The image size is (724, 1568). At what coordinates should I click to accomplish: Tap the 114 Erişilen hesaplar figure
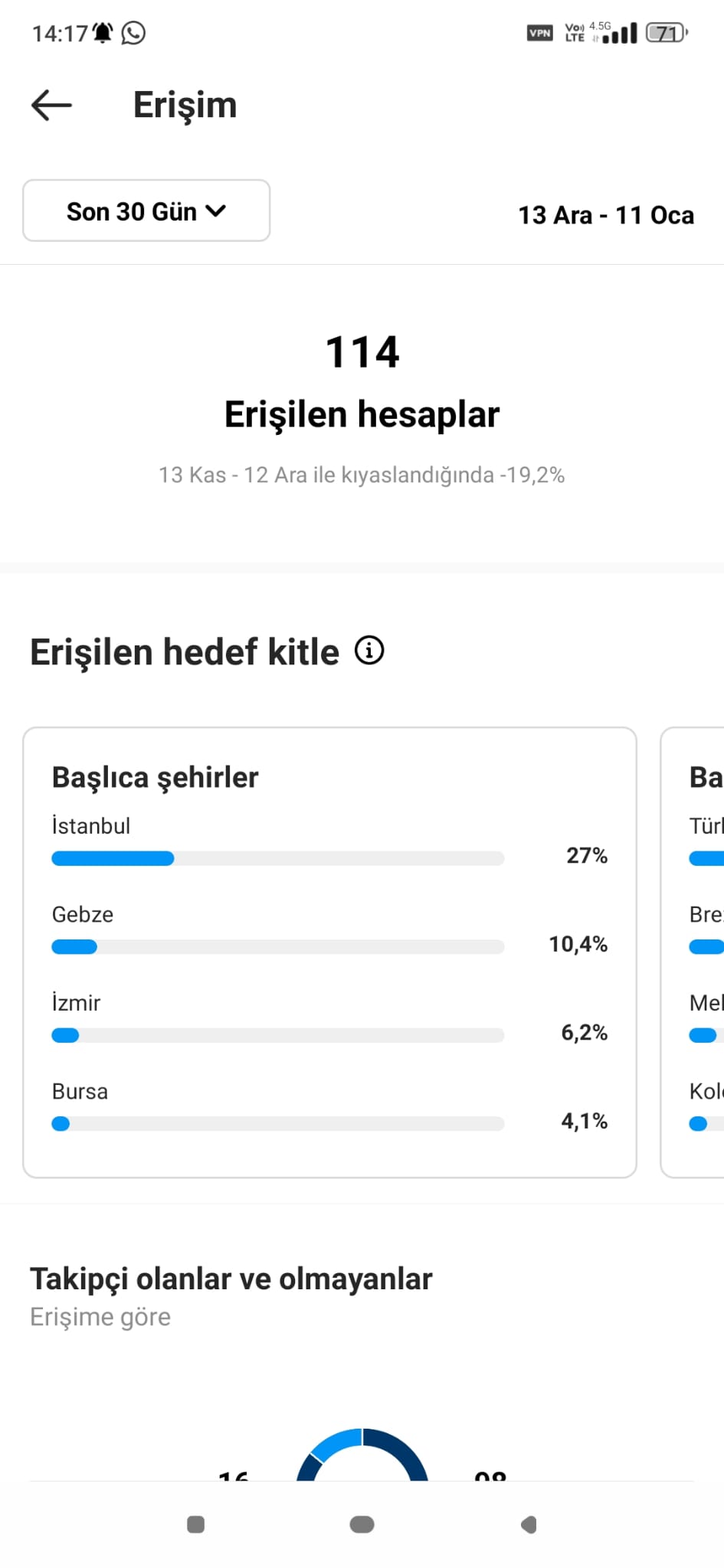point(362,383)
